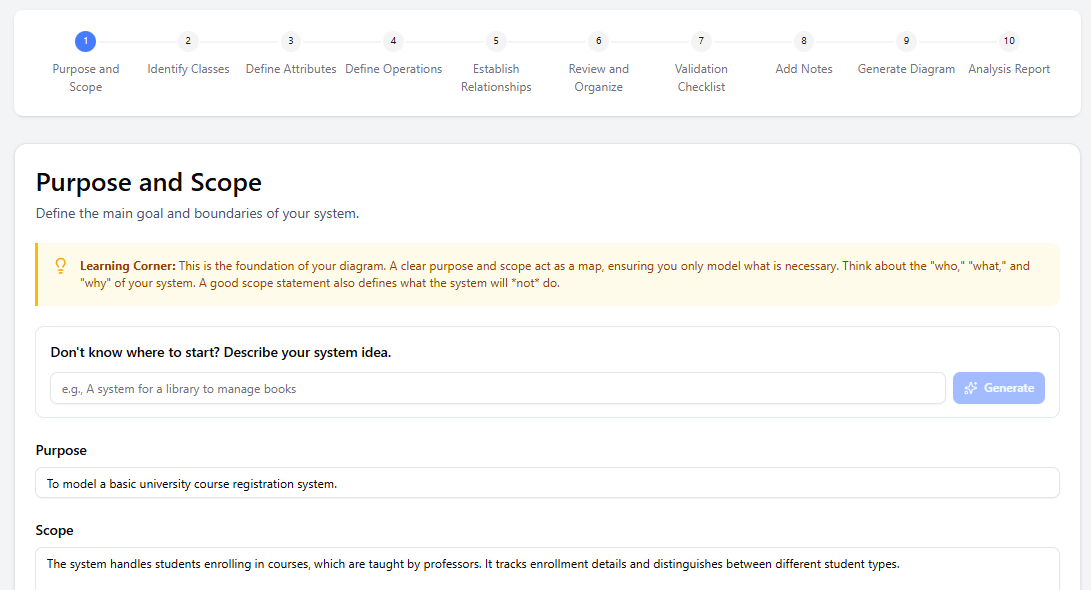Navigate to step 6 Review and Organize

[x=598, y=41]
